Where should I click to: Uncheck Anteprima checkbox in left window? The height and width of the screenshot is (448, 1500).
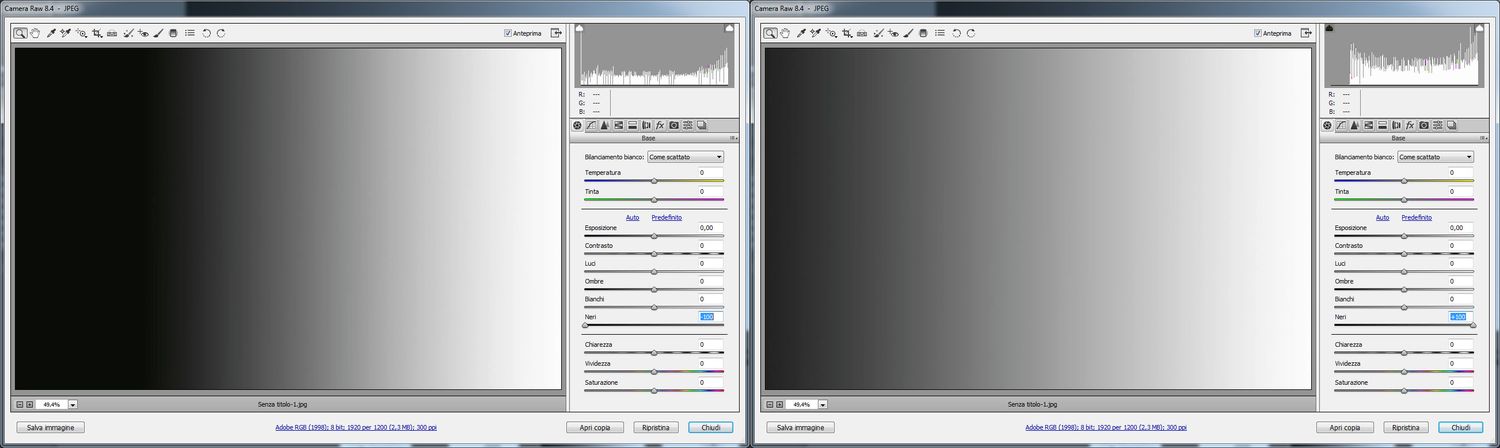click(x=508, y=33)
